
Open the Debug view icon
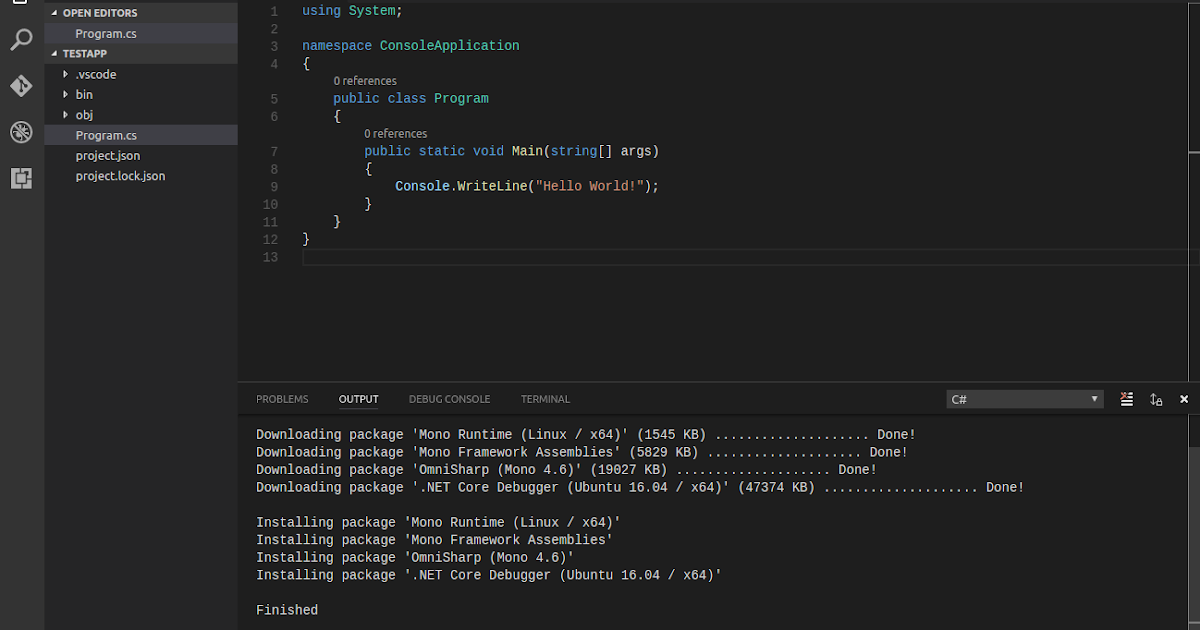click(x=21, y=131)
